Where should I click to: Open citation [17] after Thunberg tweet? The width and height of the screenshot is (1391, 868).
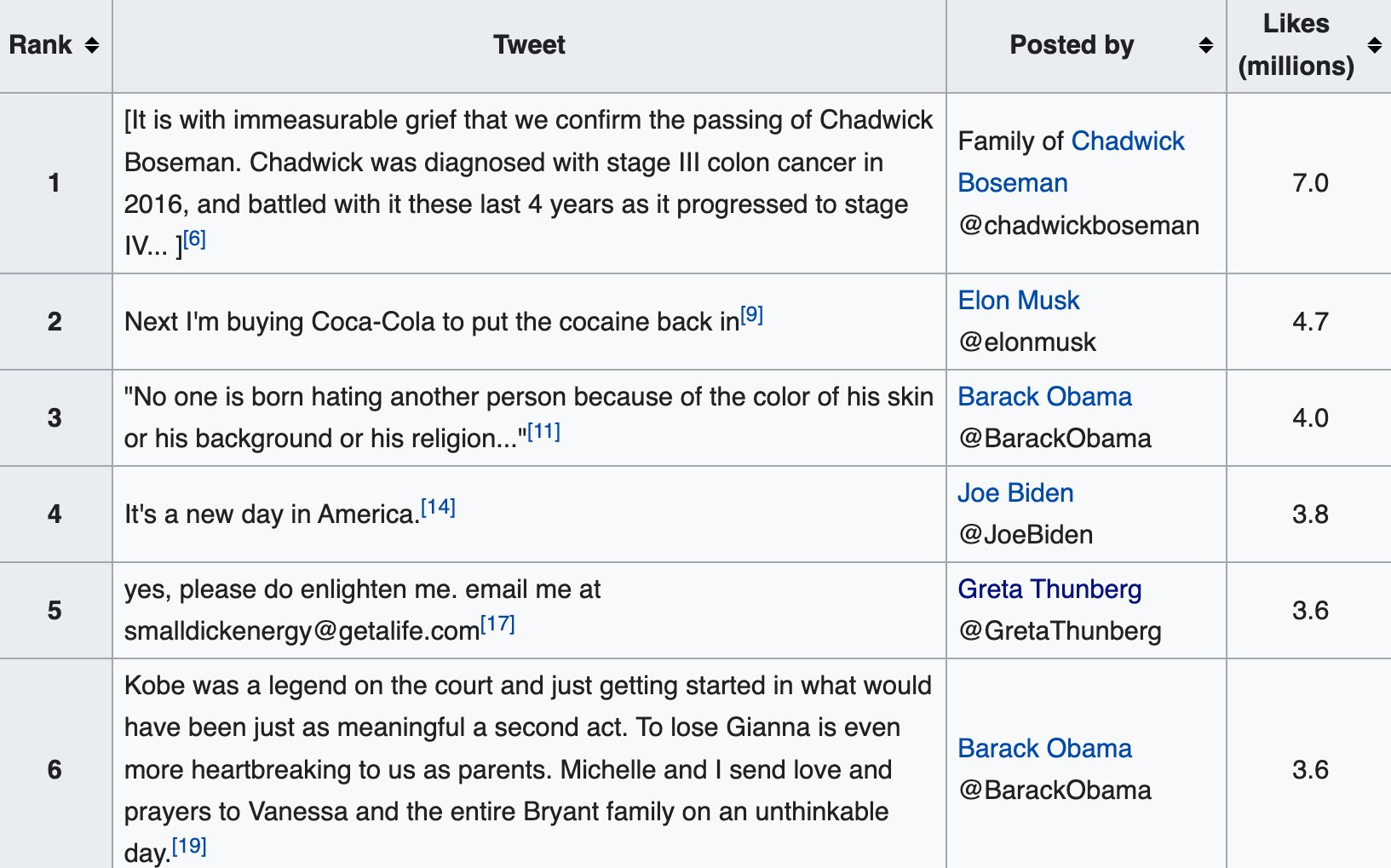(x=497, y=624)
